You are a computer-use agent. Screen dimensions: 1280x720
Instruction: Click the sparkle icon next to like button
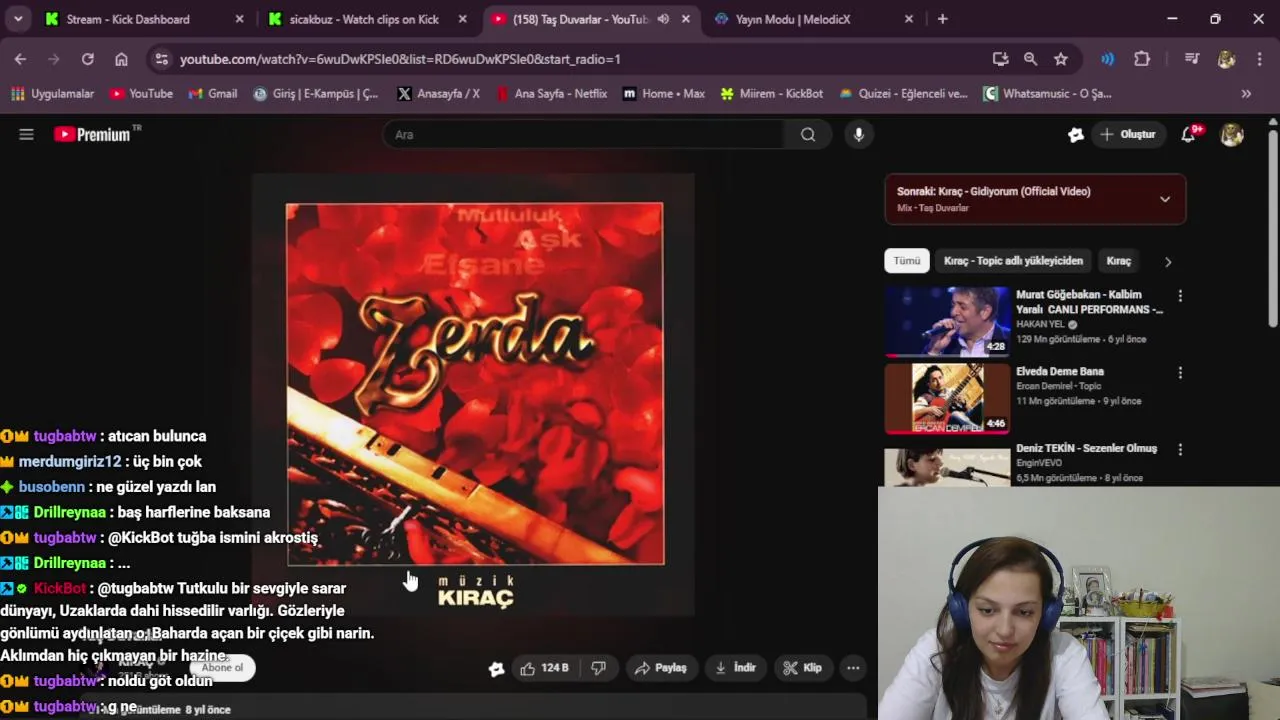click(496, 669)
